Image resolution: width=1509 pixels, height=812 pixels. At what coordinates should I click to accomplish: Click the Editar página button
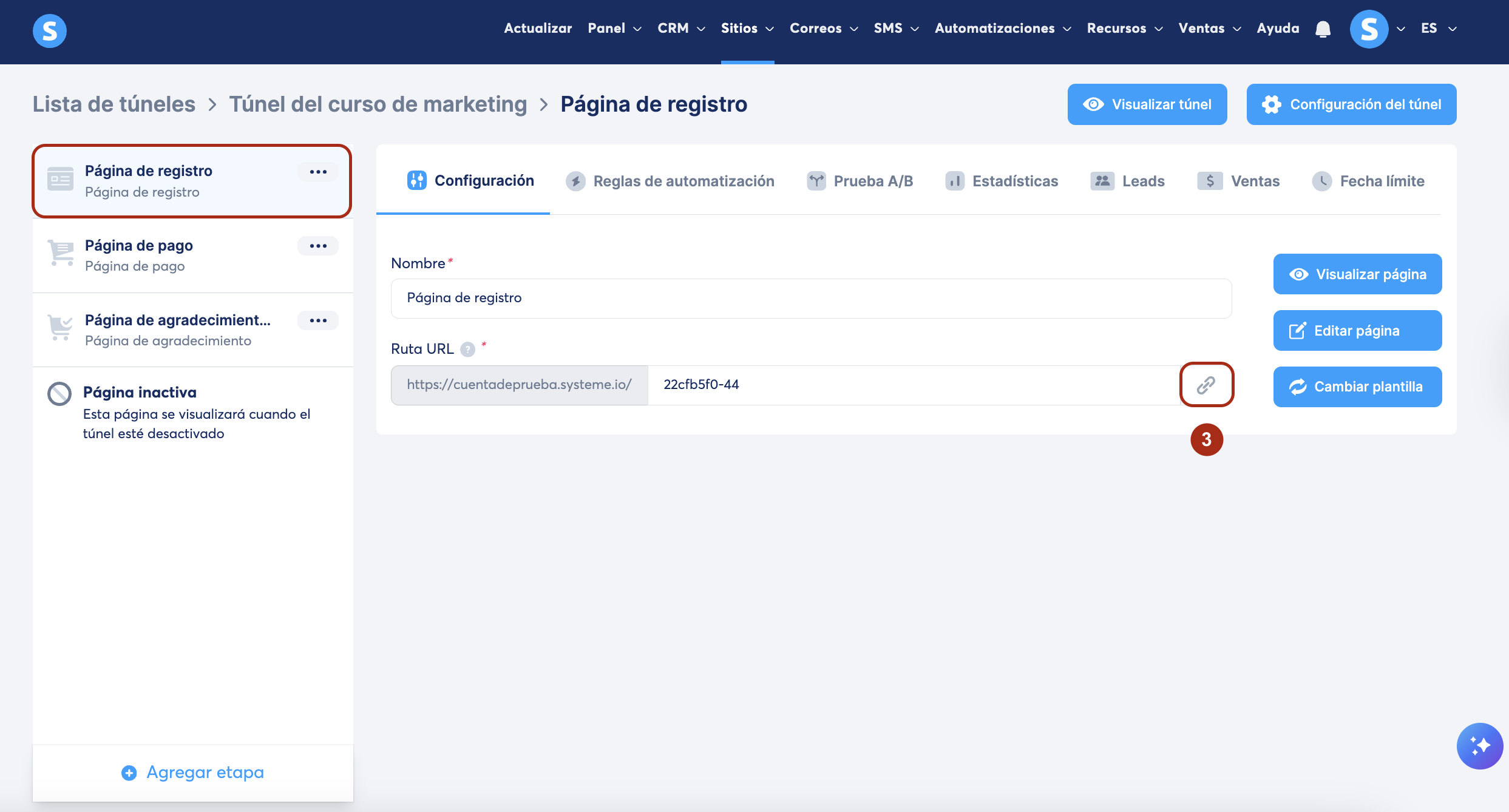point(1357,331)
